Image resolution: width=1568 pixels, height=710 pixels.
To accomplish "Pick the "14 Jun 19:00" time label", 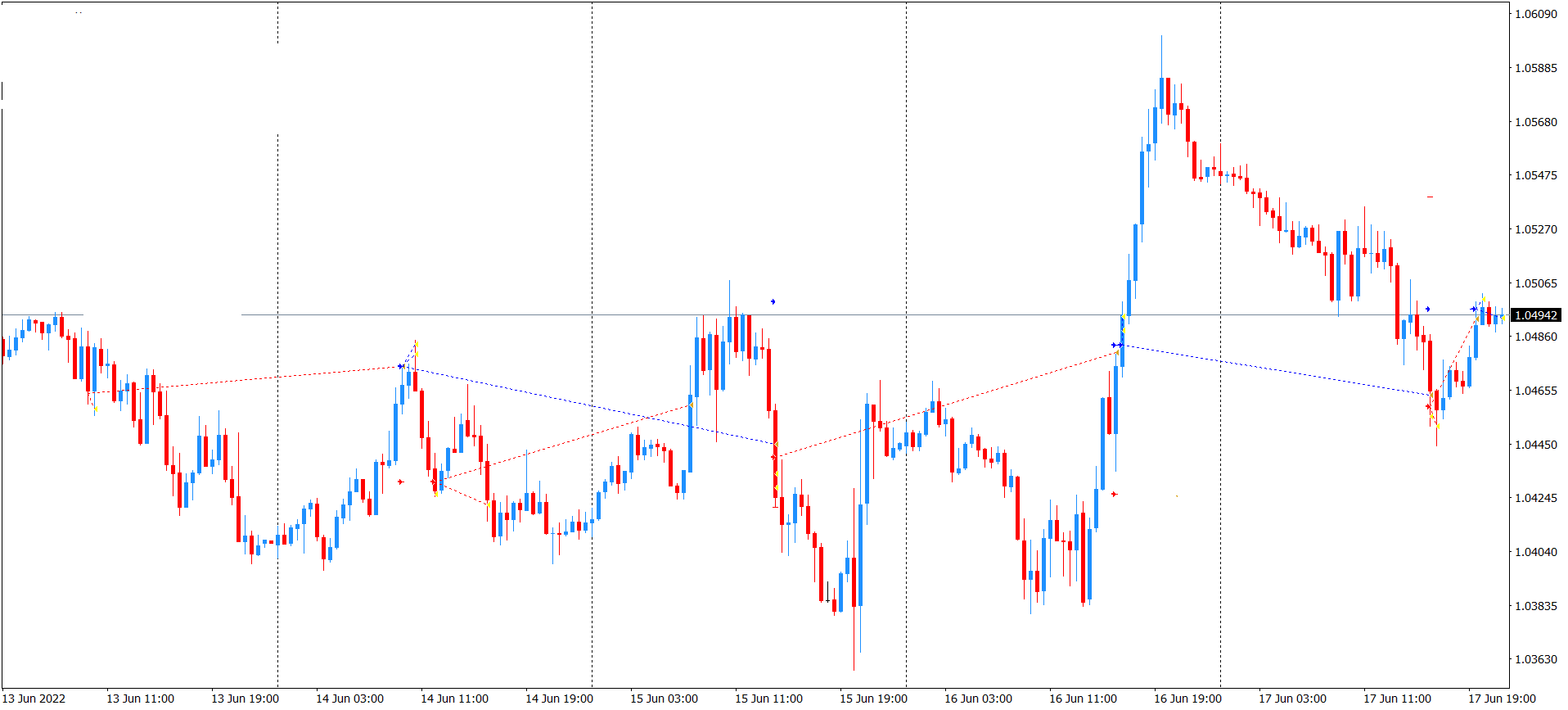I will pos(559,699).
